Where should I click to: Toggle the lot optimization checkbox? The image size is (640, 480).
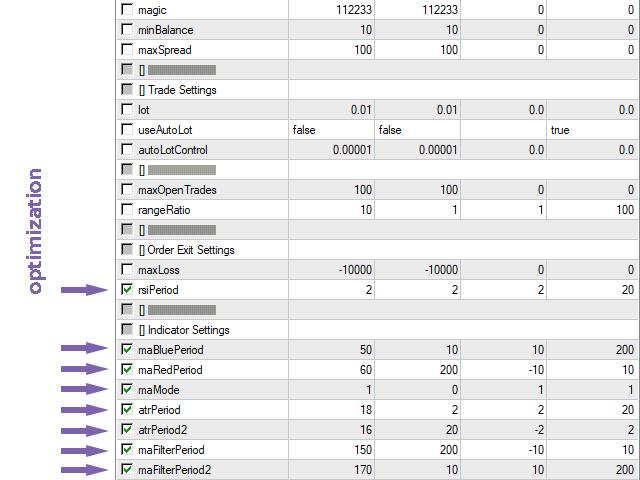127,109
